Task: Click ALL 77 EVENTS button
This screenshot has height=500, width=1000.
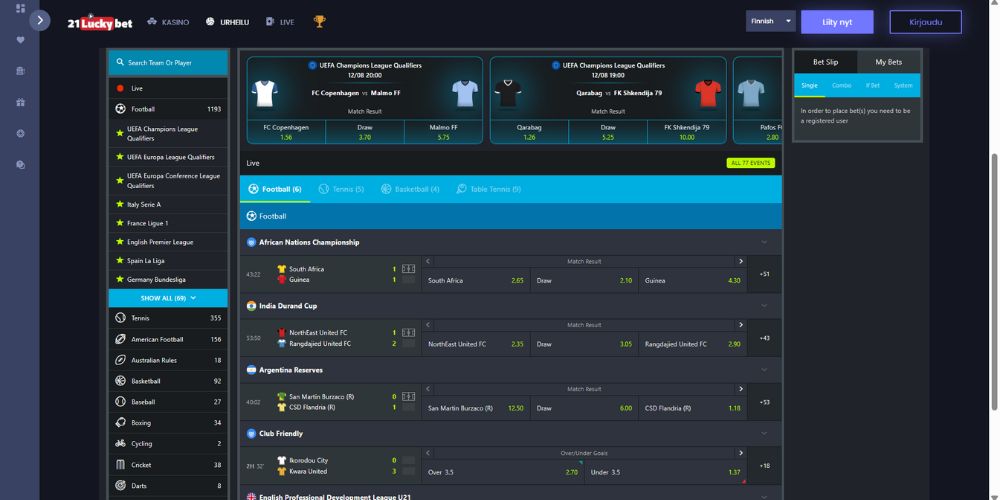Action: coord(751,163)
